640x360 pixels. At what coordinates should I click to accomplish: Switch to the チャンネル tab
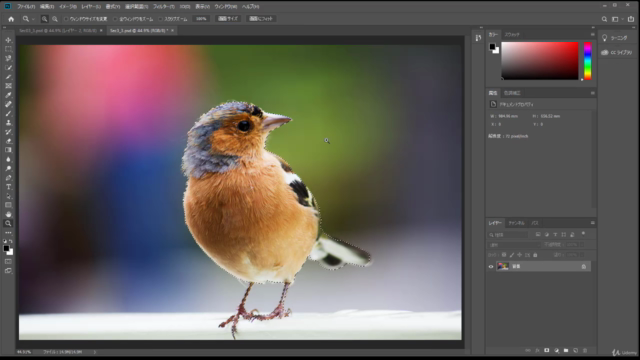coord(516,223)
